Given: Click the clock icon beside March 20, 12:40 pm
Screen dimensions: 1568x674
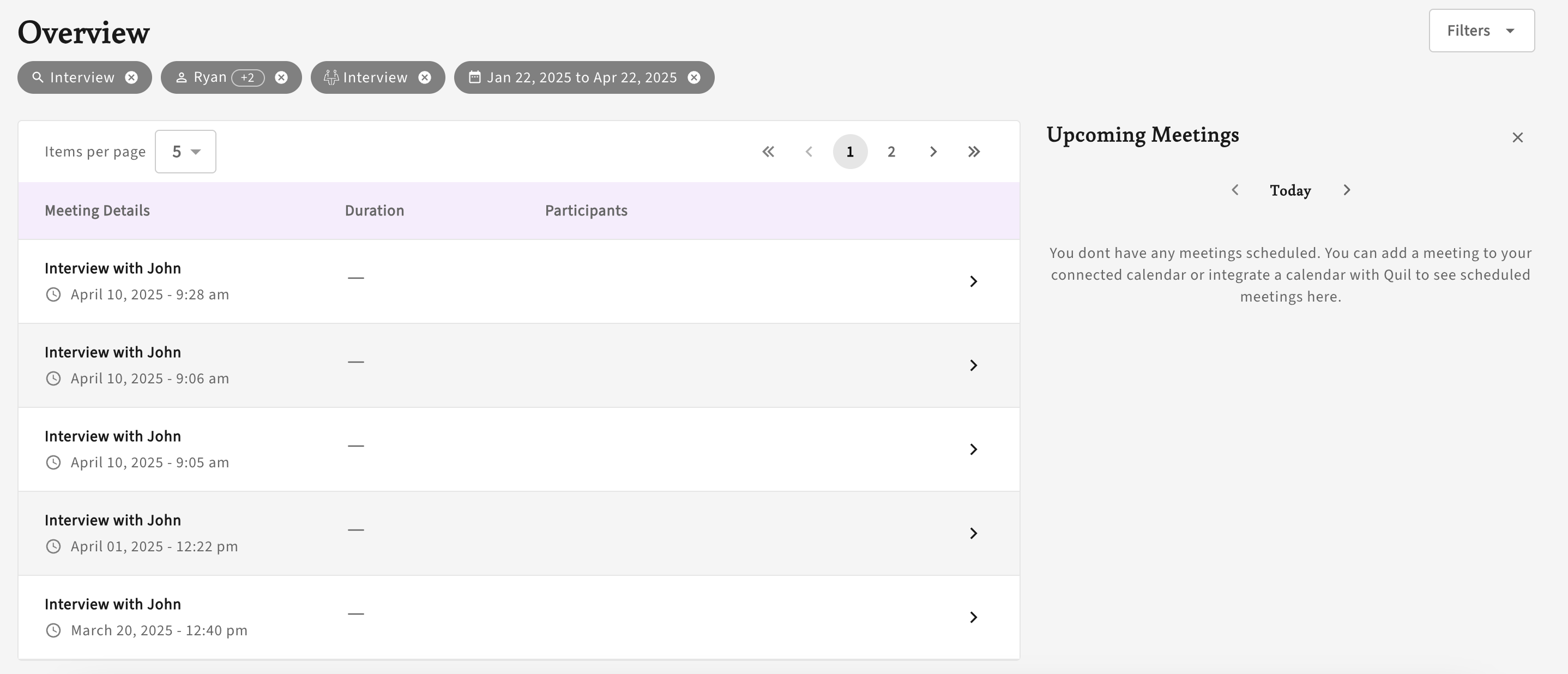Looking at the screenshot, I should click(x=53, y=631).
